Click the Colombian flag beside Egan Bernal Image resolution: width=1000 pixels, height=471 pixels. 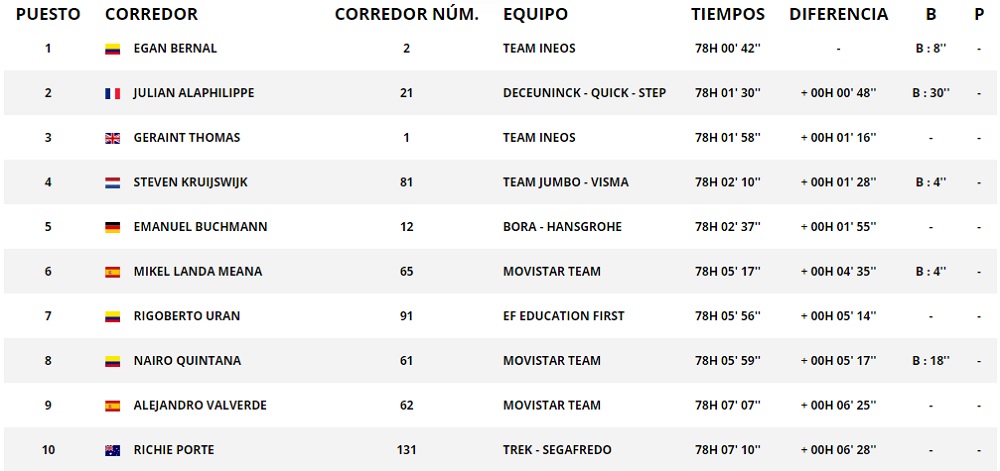[x=113, y=49]
